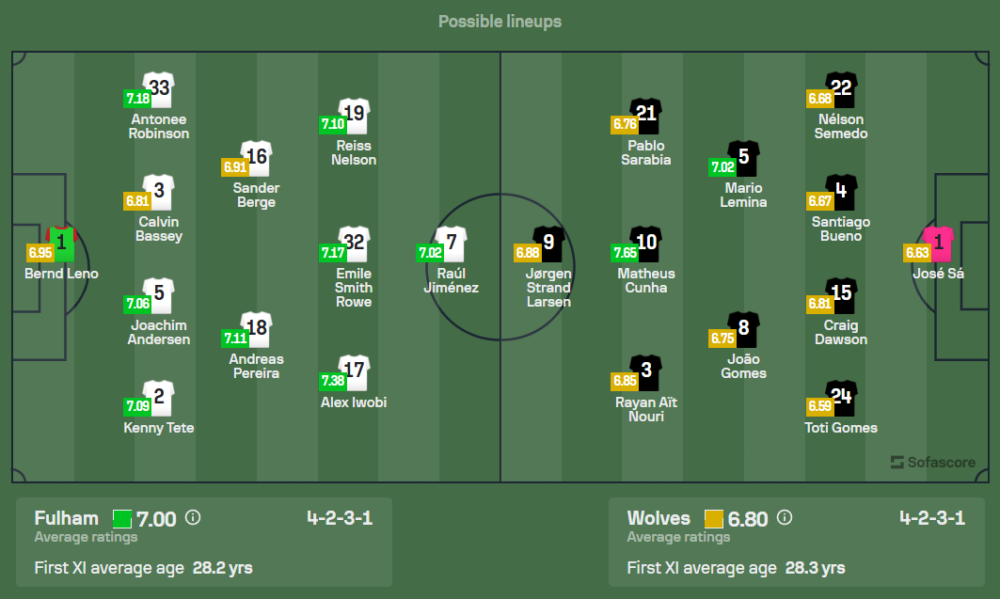Select Jørgen Strand Larsen's number 9 shirt
The image size is (1000, 599).
(549, 243)
